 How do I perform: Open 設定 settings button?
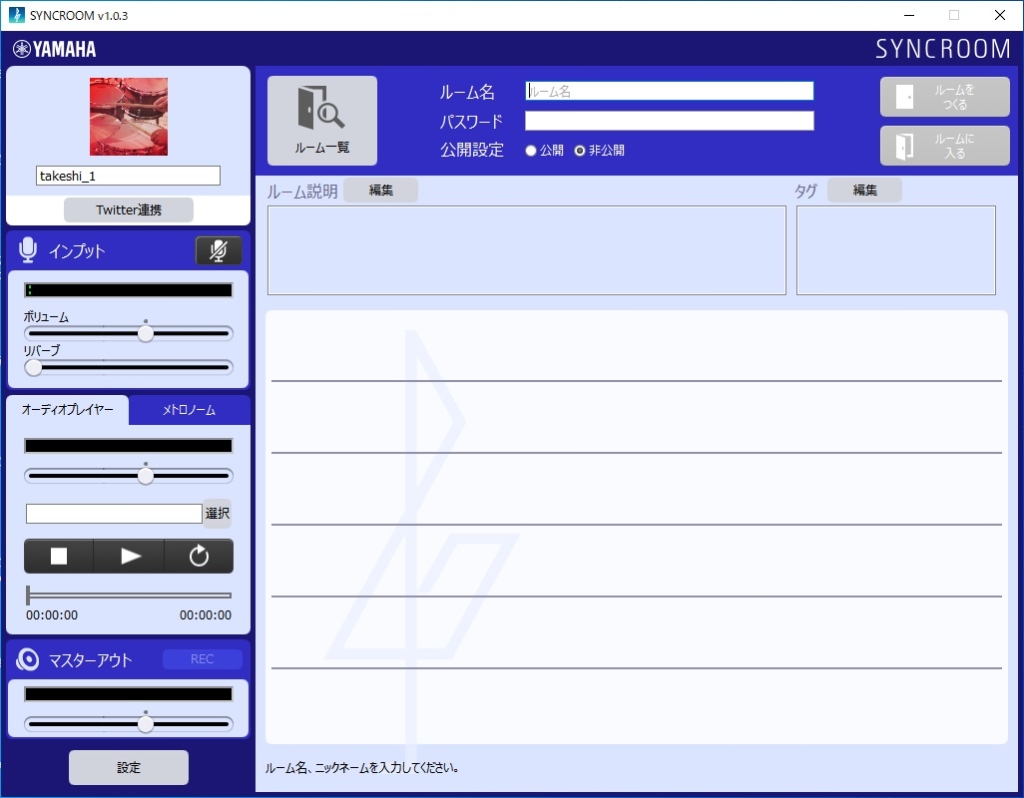click(129, 767)
